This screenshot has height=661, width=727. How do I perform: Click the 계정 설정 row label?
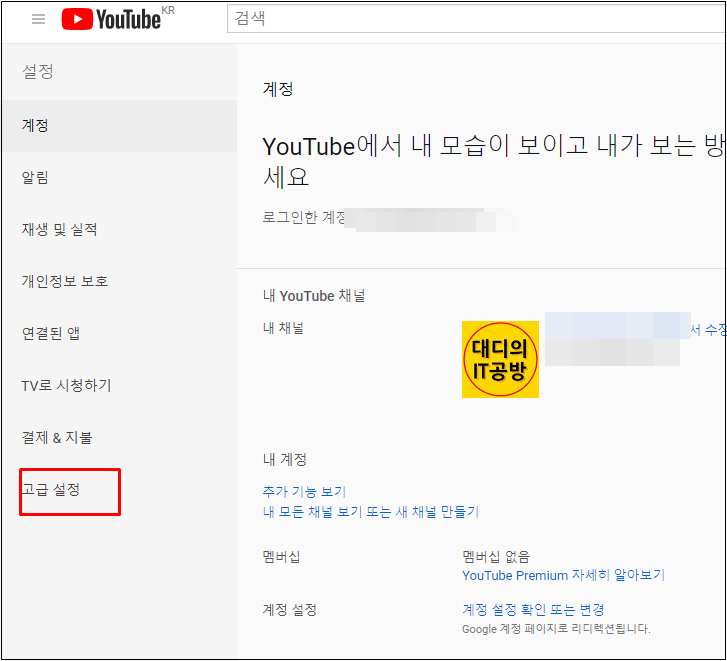click(289, 610)
